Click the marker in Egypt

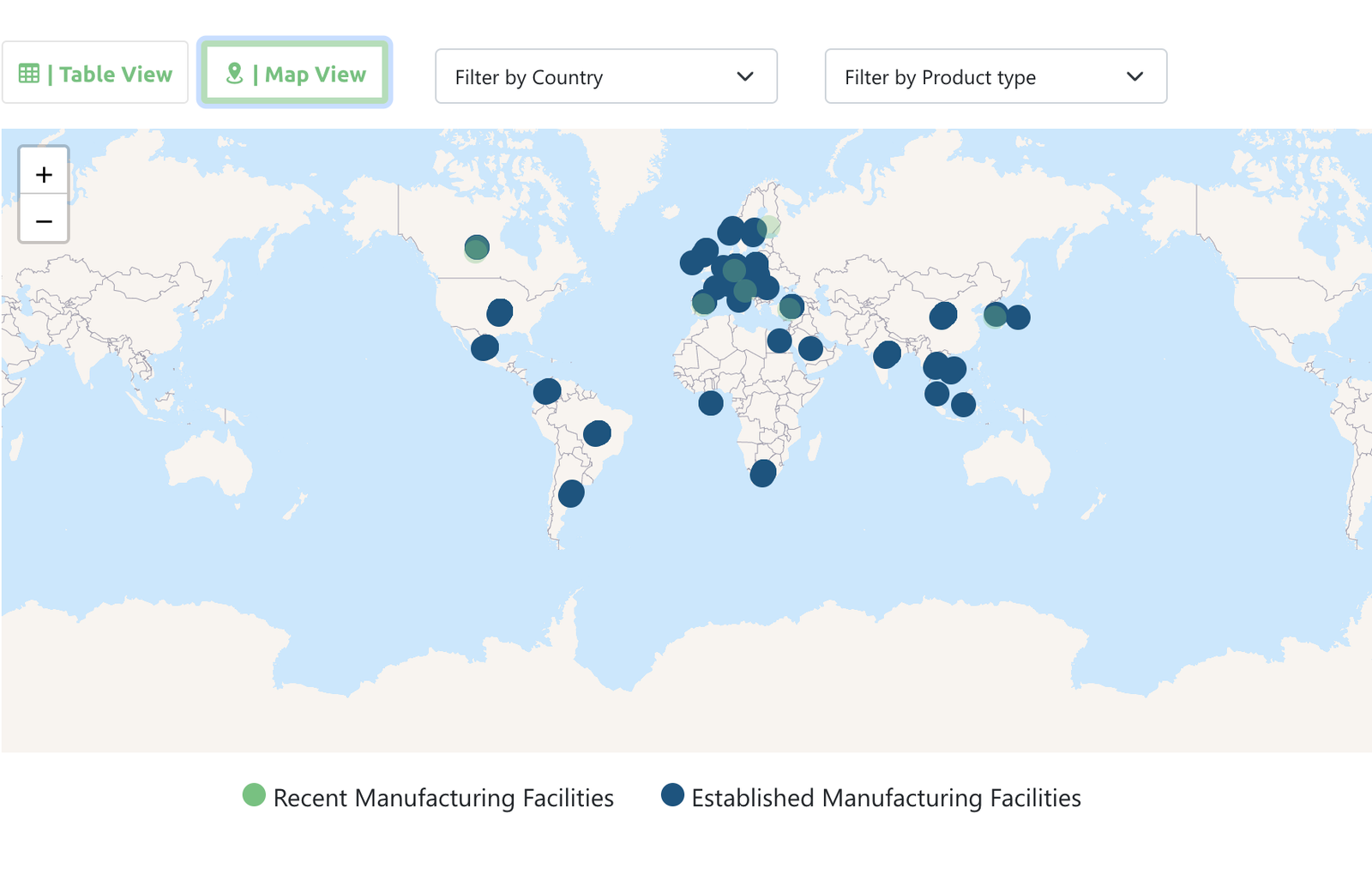[779, 341]
